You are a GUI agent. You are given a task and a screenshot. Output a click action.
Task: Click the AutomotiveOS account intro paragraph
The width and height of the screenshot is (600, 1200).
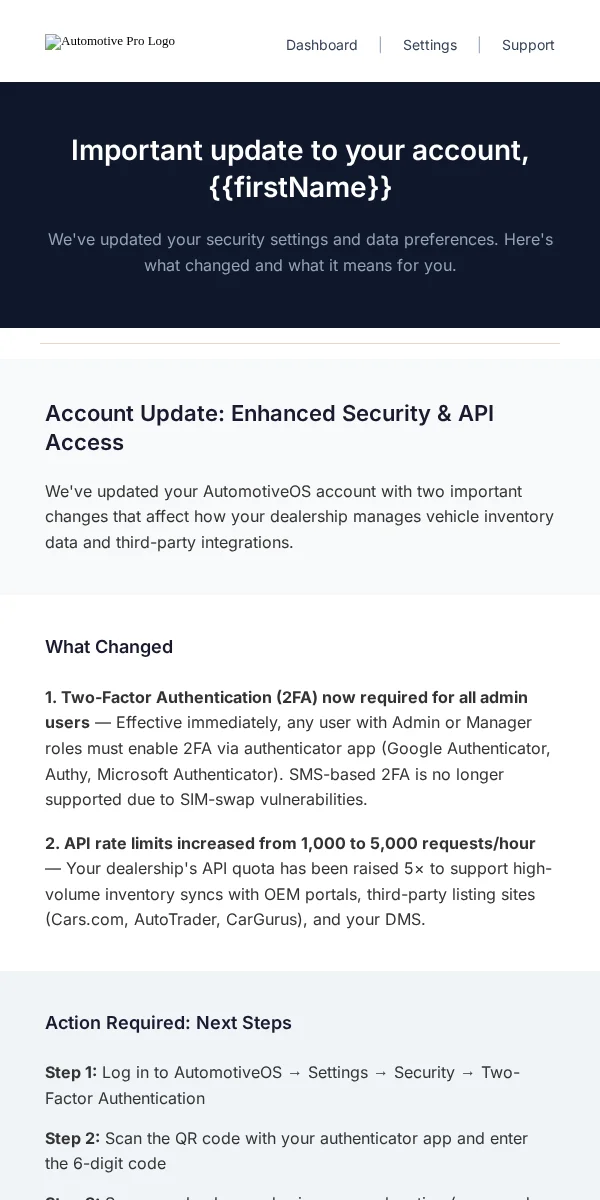coord(300,517)
